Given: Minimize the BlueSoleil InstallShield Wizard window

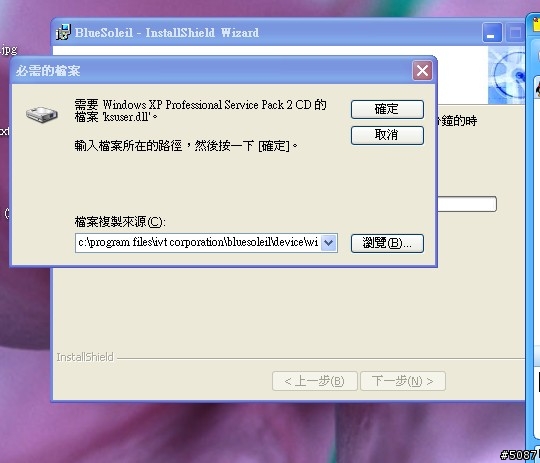Looking at the screenshot, I should tap(491, 33).
